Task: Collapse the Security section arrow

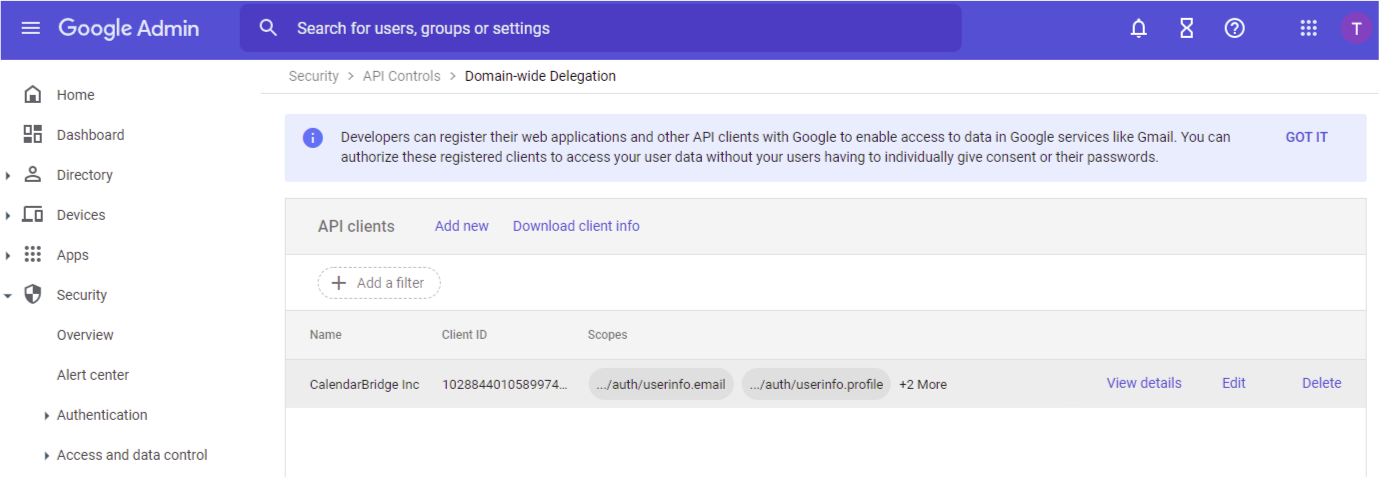Action: (8, 295)
